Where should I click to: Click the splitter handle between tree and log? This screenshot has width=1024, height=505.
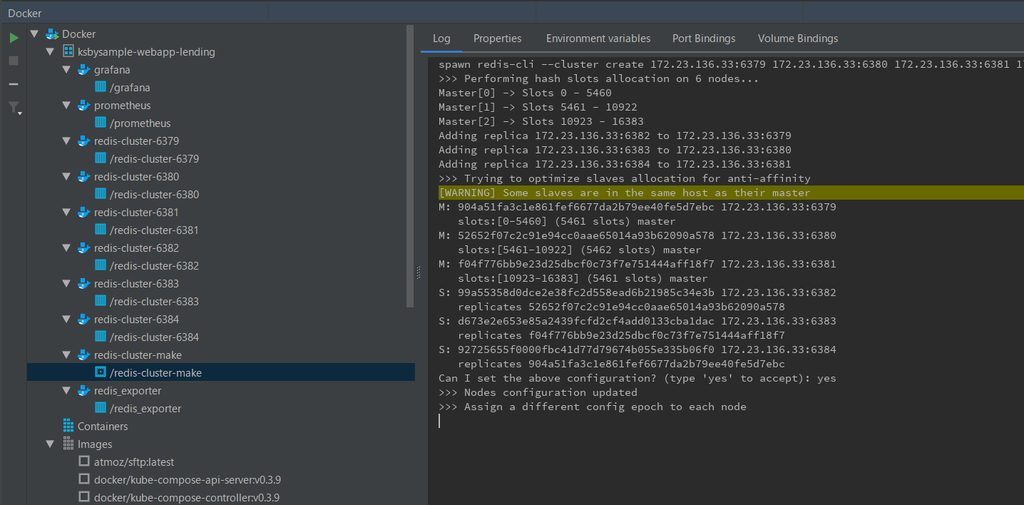[x=419, y=273]
